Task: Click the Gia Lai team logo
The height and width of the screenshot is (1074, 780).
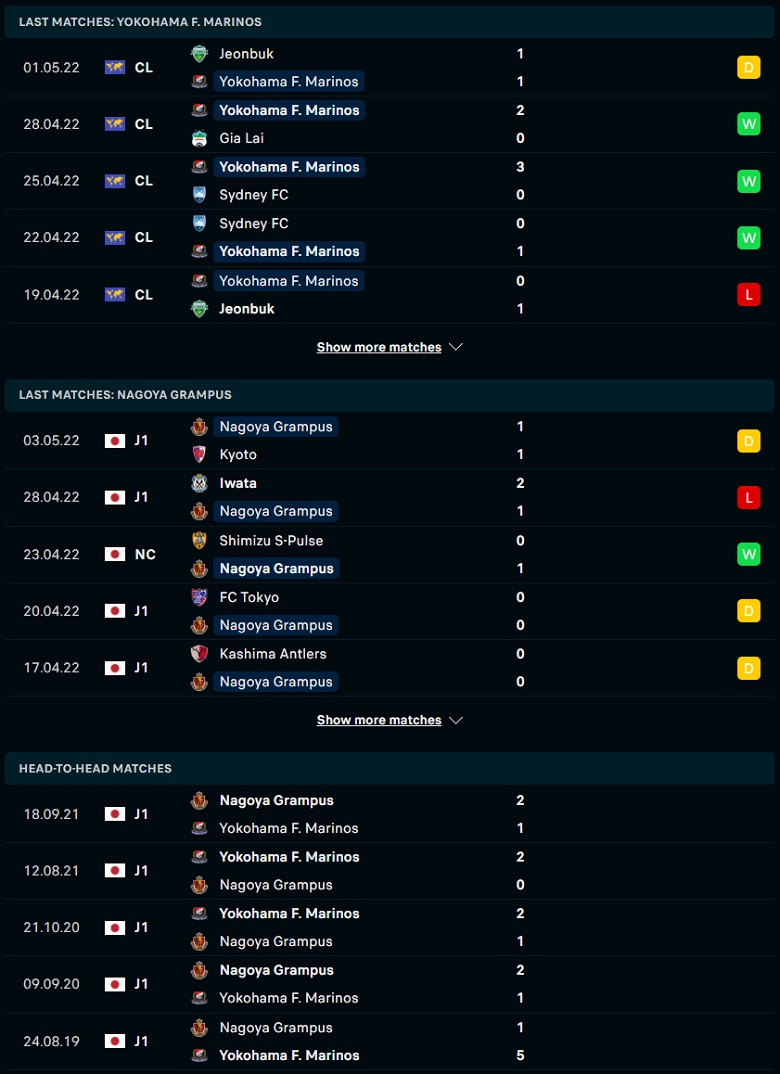Action: pos(199,138)
